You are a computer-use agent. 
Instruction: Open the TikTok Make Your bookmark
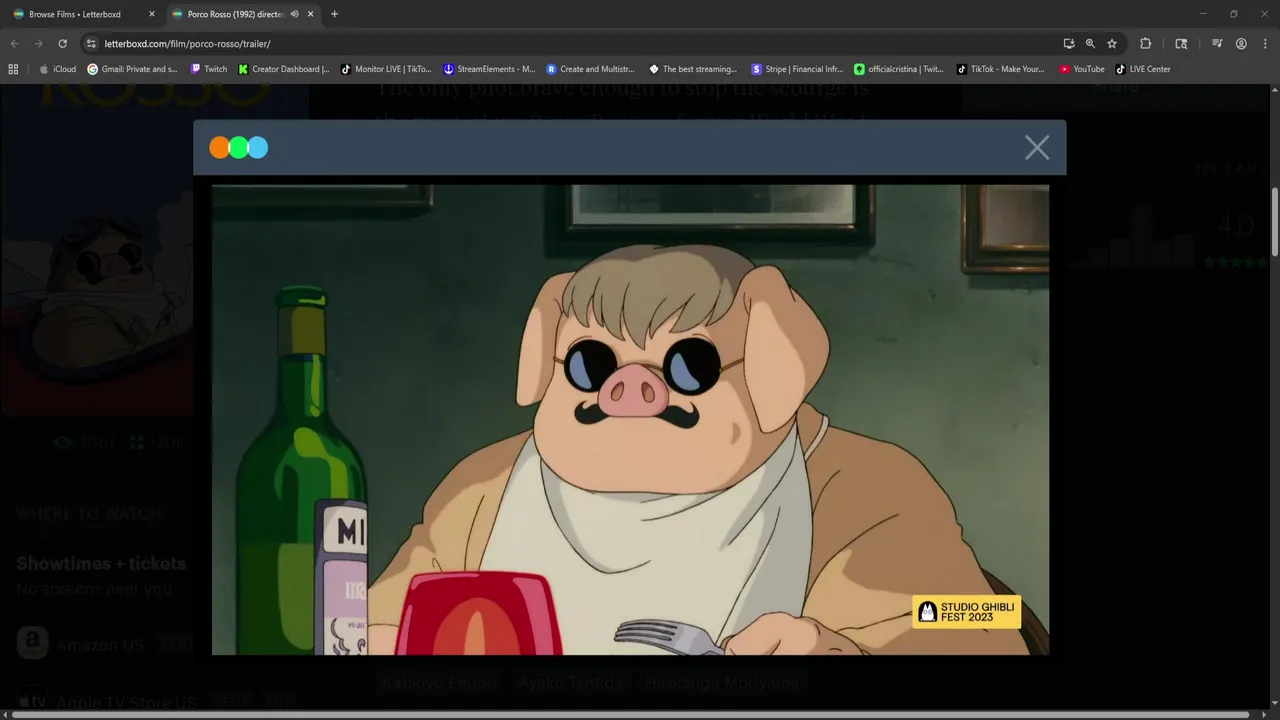point(1000,69)
